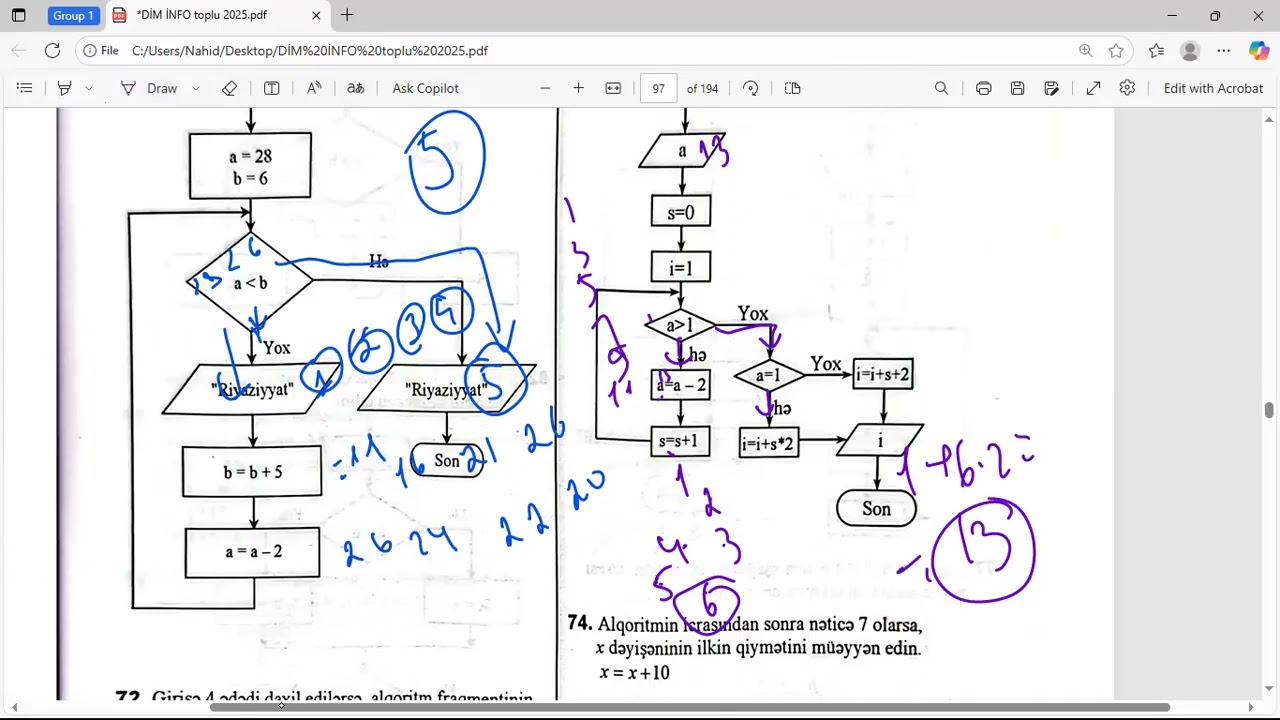Restore down the browser window
The height and width of the screenshot is (720, 1280).
(1215, 15)
